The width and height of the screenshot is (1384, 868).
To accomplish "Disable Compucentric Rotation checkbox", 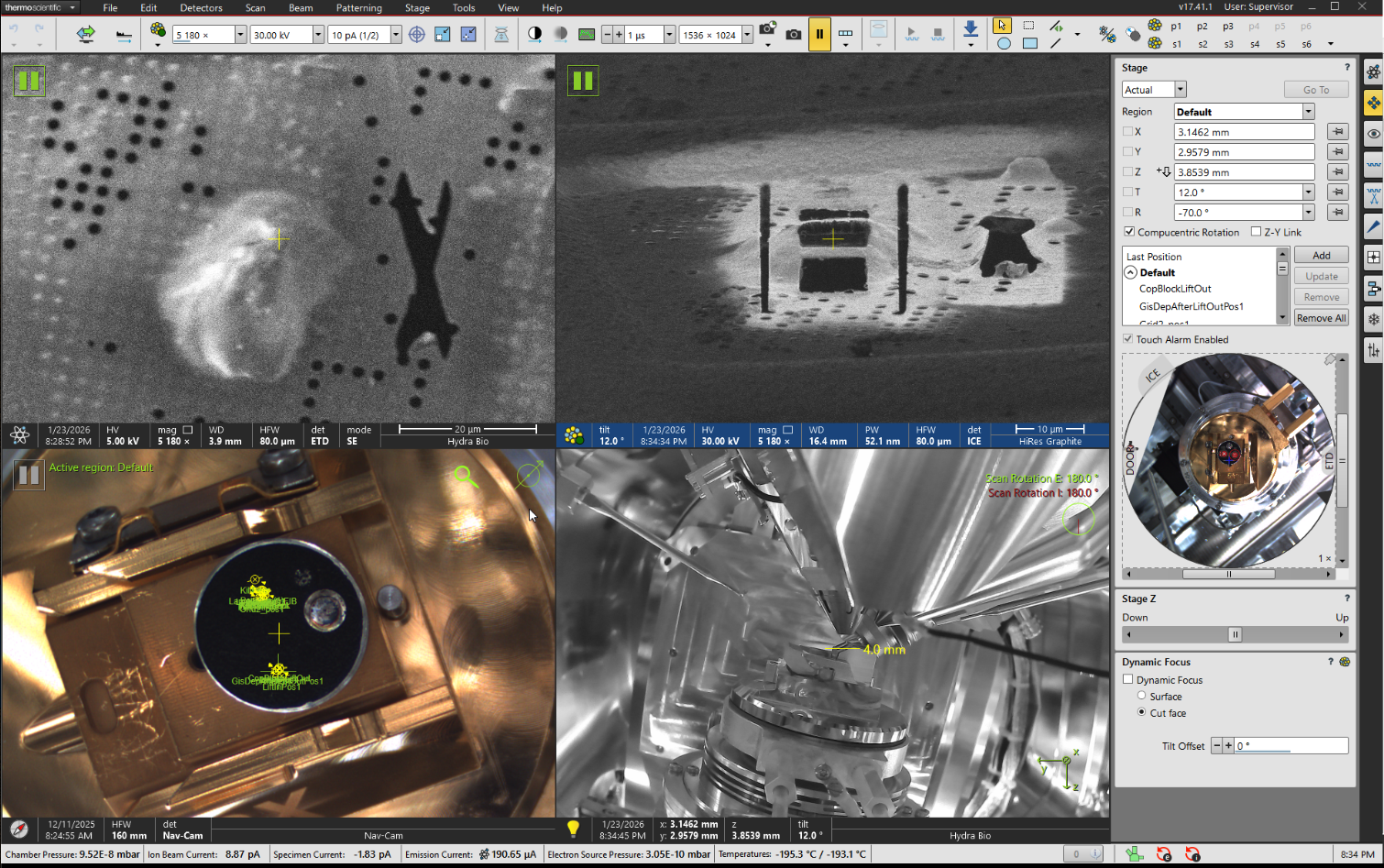I will 1130,232.
